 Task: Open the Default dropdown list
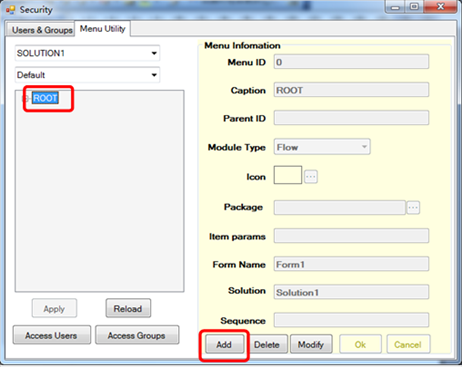87,75
